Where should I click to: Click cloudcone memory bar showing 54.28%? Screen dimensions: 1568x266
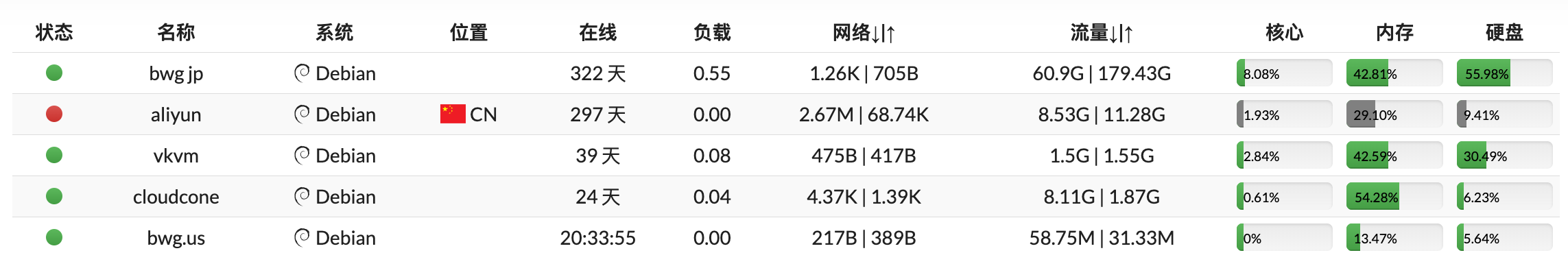tap(1394, 197)
